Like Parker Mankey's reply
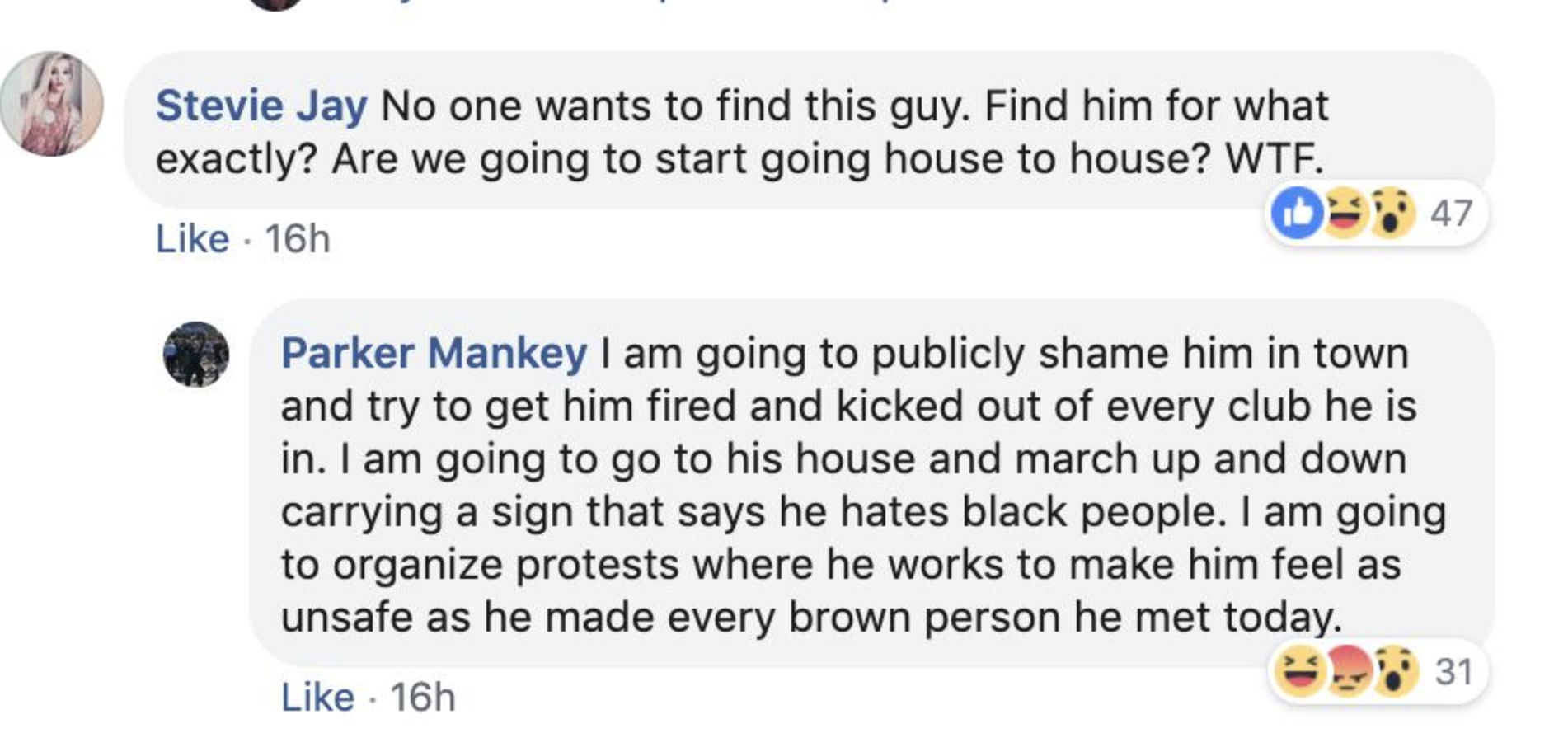 click(317, 698)
